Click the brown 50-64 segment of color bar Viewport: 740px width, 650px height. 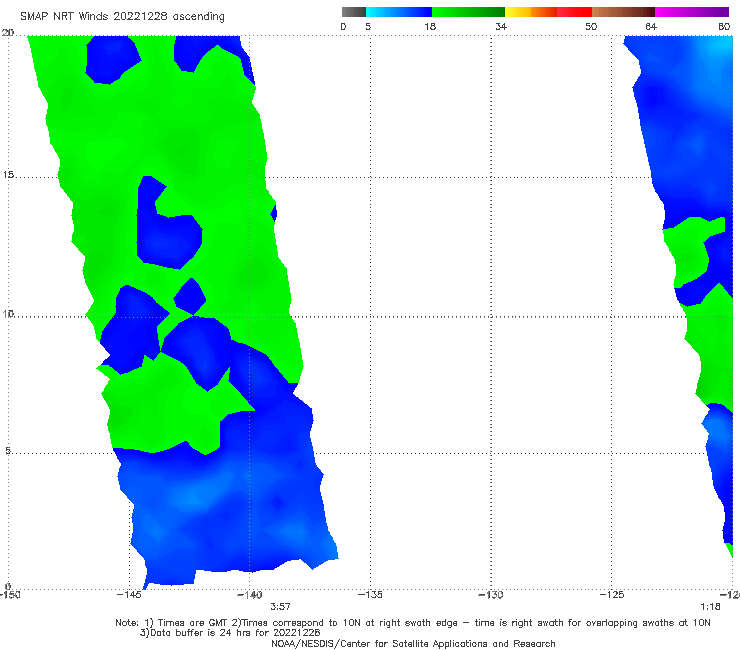pos(623,12)
